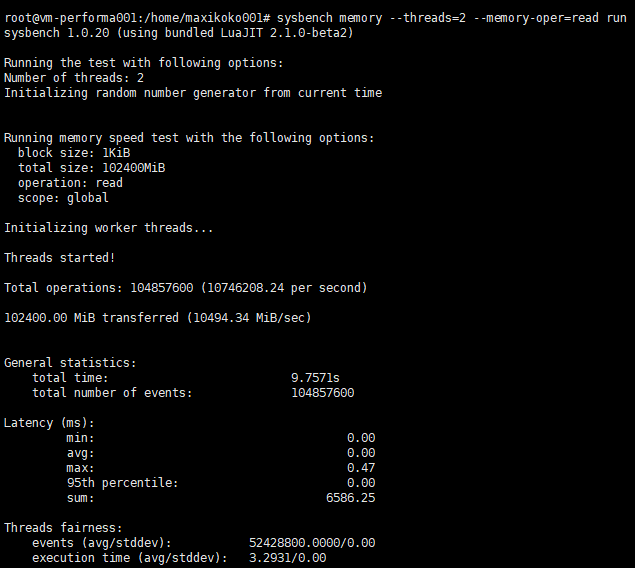Screen dimensions: 635x568
Task: Click the 'total size: 102400MiB' text
Action: 92,168
